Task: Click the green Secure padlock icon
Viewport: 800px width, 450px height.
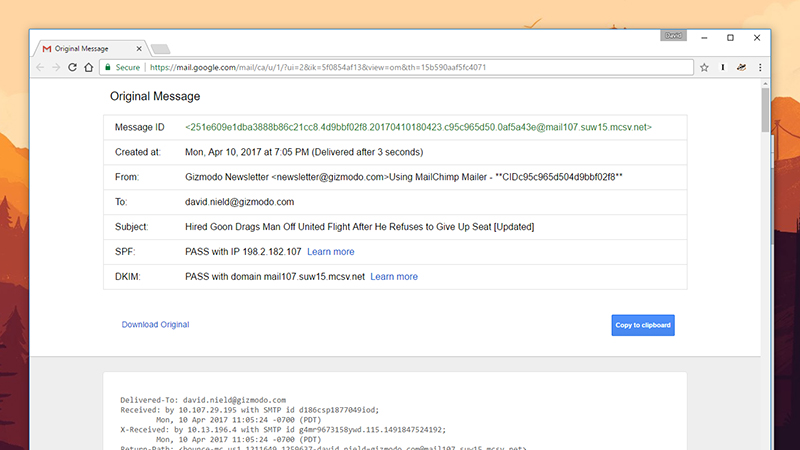Action: 108,67
